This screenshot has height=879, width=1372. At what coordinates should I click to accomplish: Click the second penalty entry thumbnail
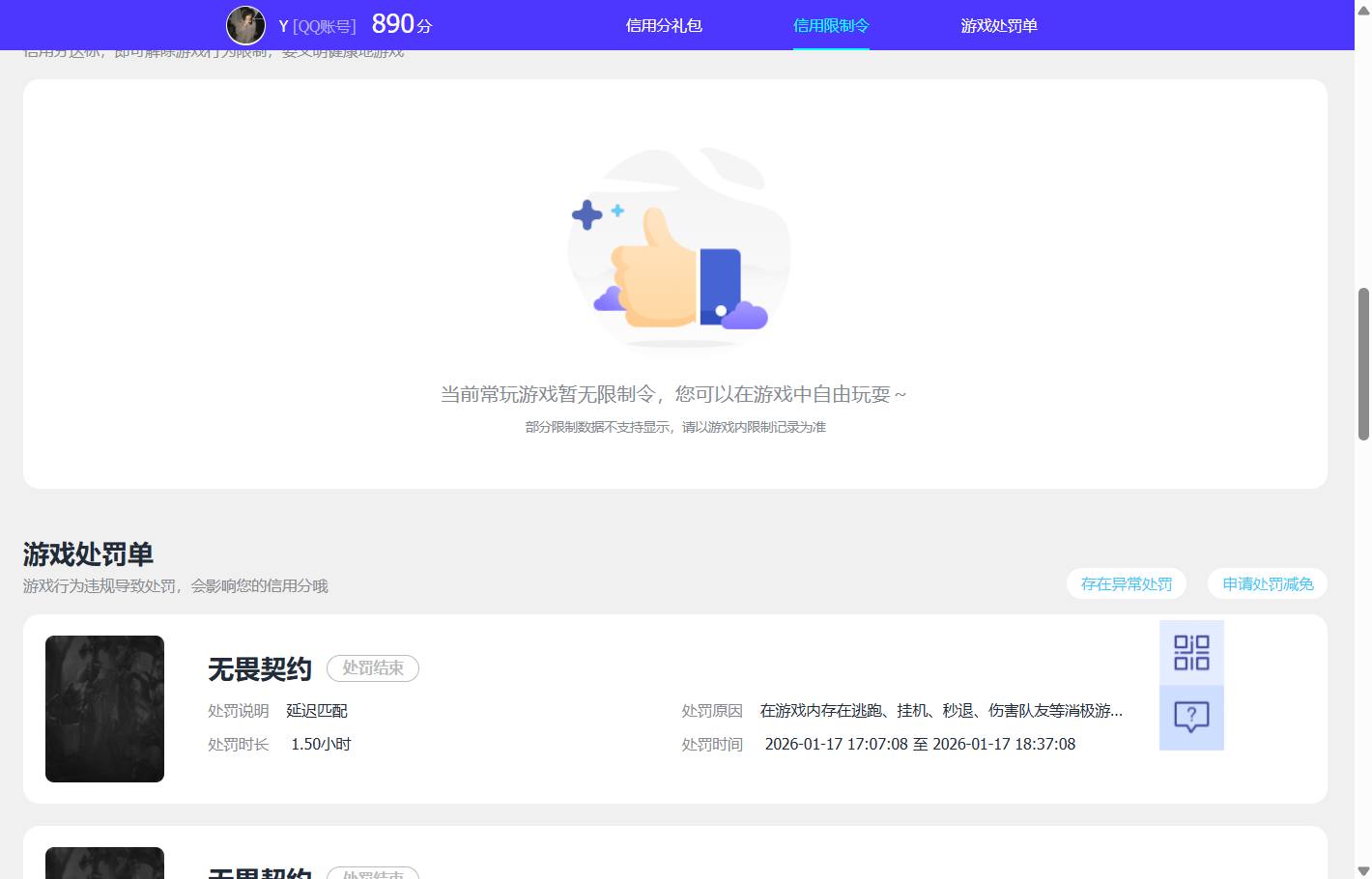coord(104,863)
